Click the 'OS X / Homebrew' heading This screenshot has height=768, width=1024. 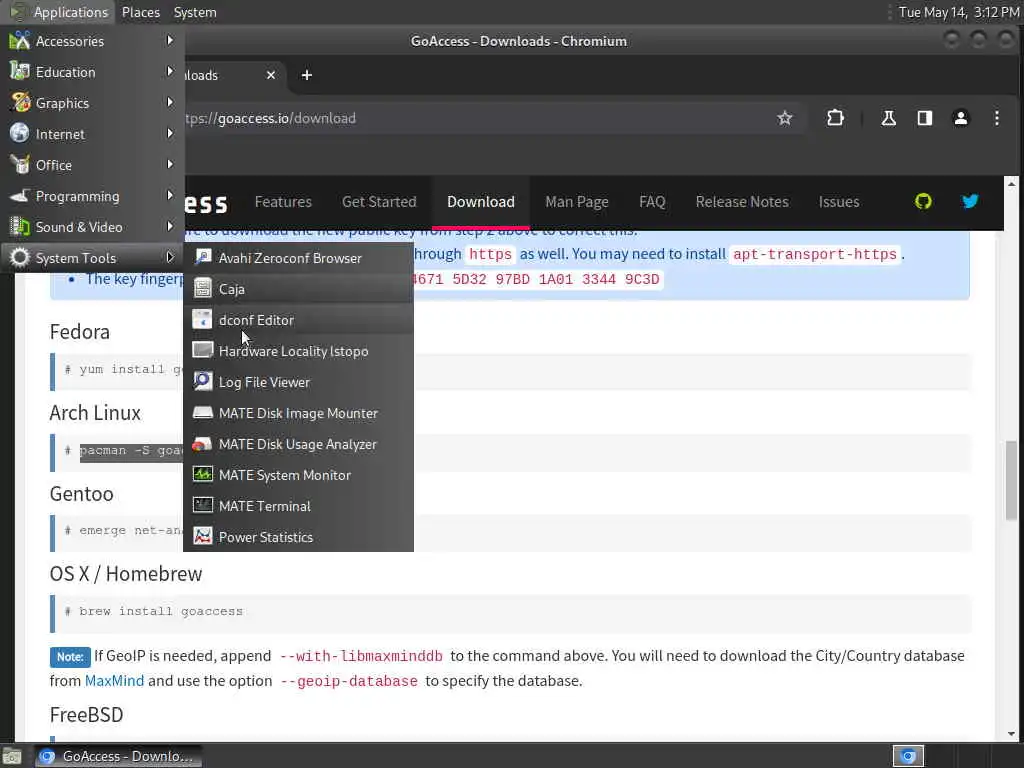point(126,574)
